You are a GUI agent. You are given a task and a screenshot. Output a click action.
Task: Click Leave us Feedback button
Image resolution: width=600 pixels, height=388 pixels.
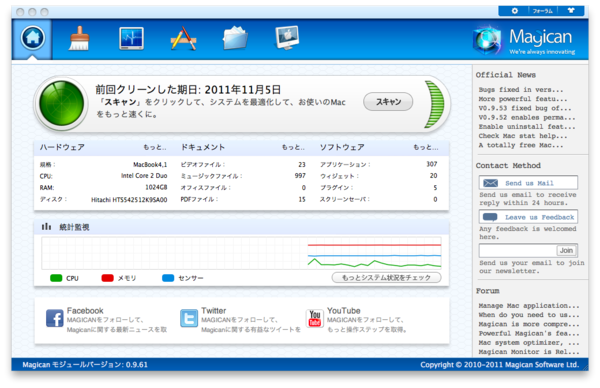528,217
